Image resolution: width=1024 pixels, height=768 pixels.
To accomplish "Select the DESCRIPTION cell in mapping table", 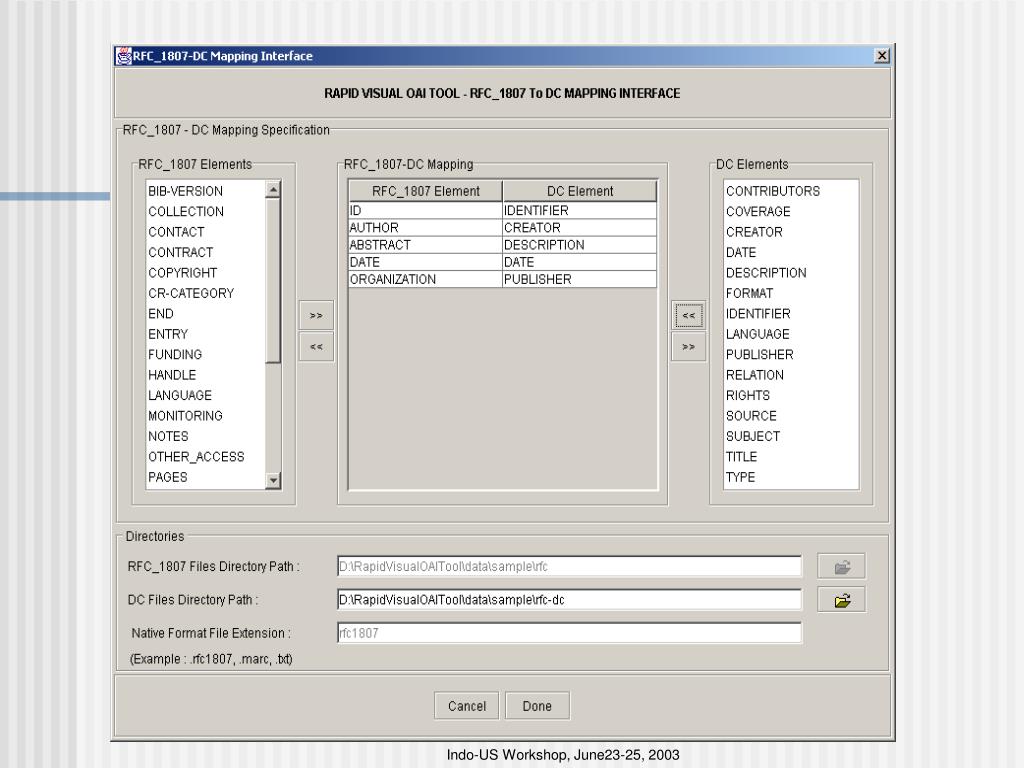I will tap(580, 245).
